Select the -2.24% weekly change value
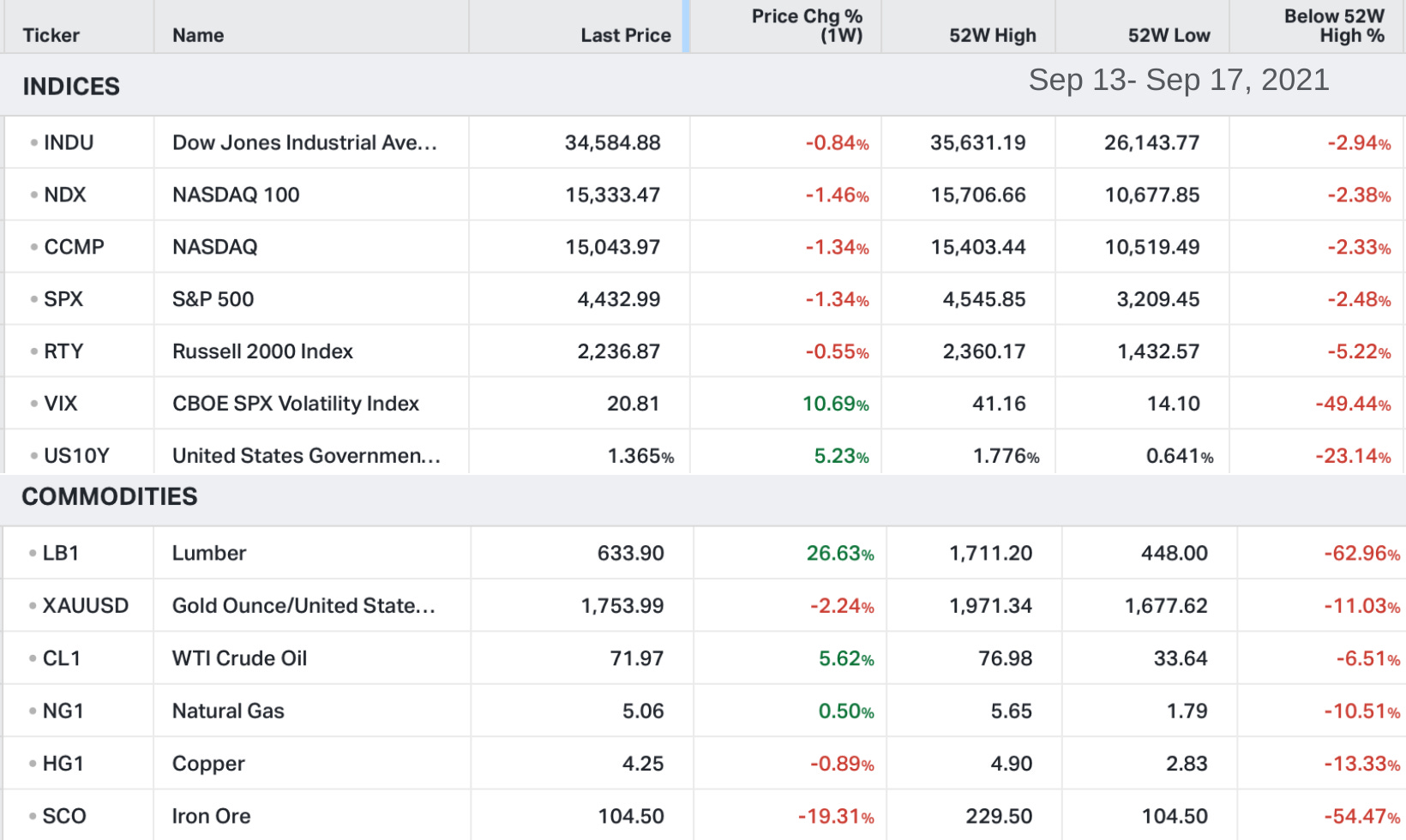This screenshot has width=1406, height=840. [x=842, y=606]
